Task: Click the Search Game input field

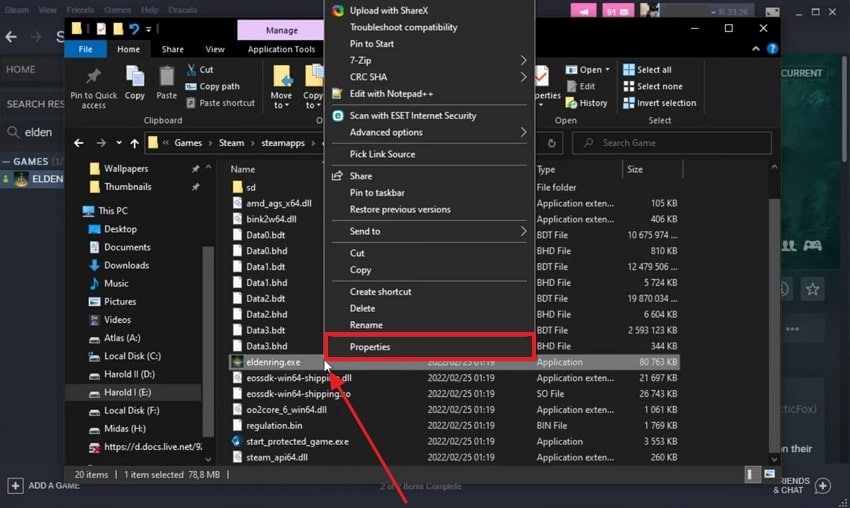Action: (672, 143)
